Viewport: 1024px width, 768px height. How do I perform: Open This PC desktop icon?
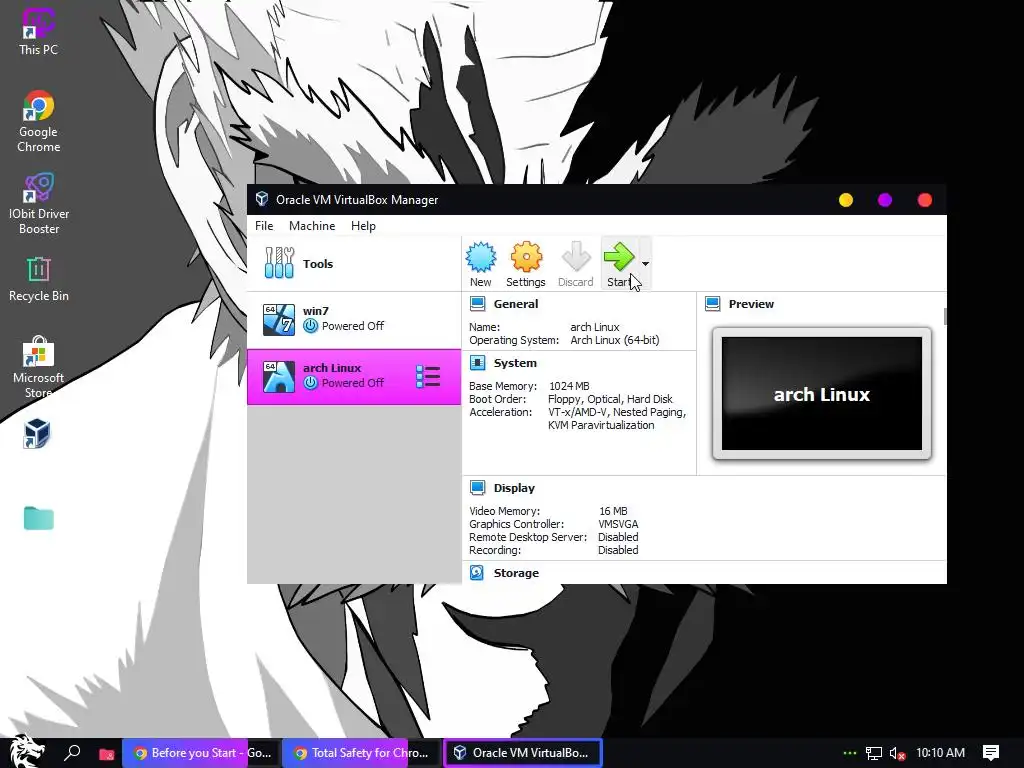(39, 31)
